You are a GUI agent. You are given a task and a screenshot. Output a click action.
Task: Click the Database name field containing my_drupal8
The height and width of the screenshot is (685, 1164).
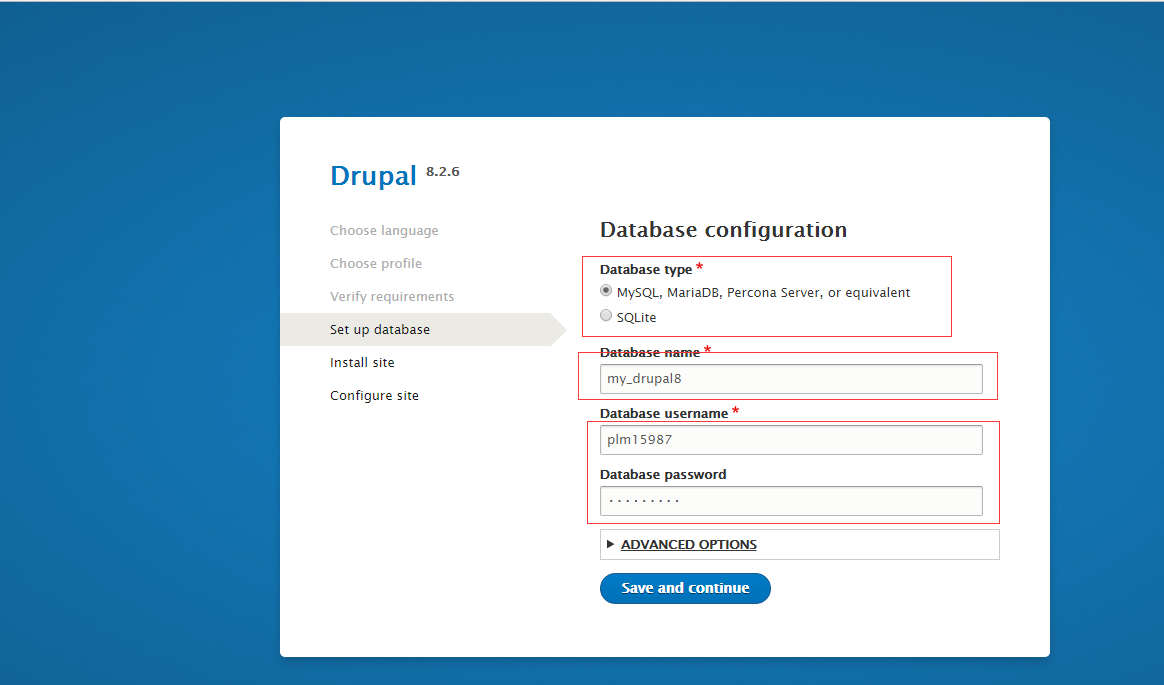[791, 378]
